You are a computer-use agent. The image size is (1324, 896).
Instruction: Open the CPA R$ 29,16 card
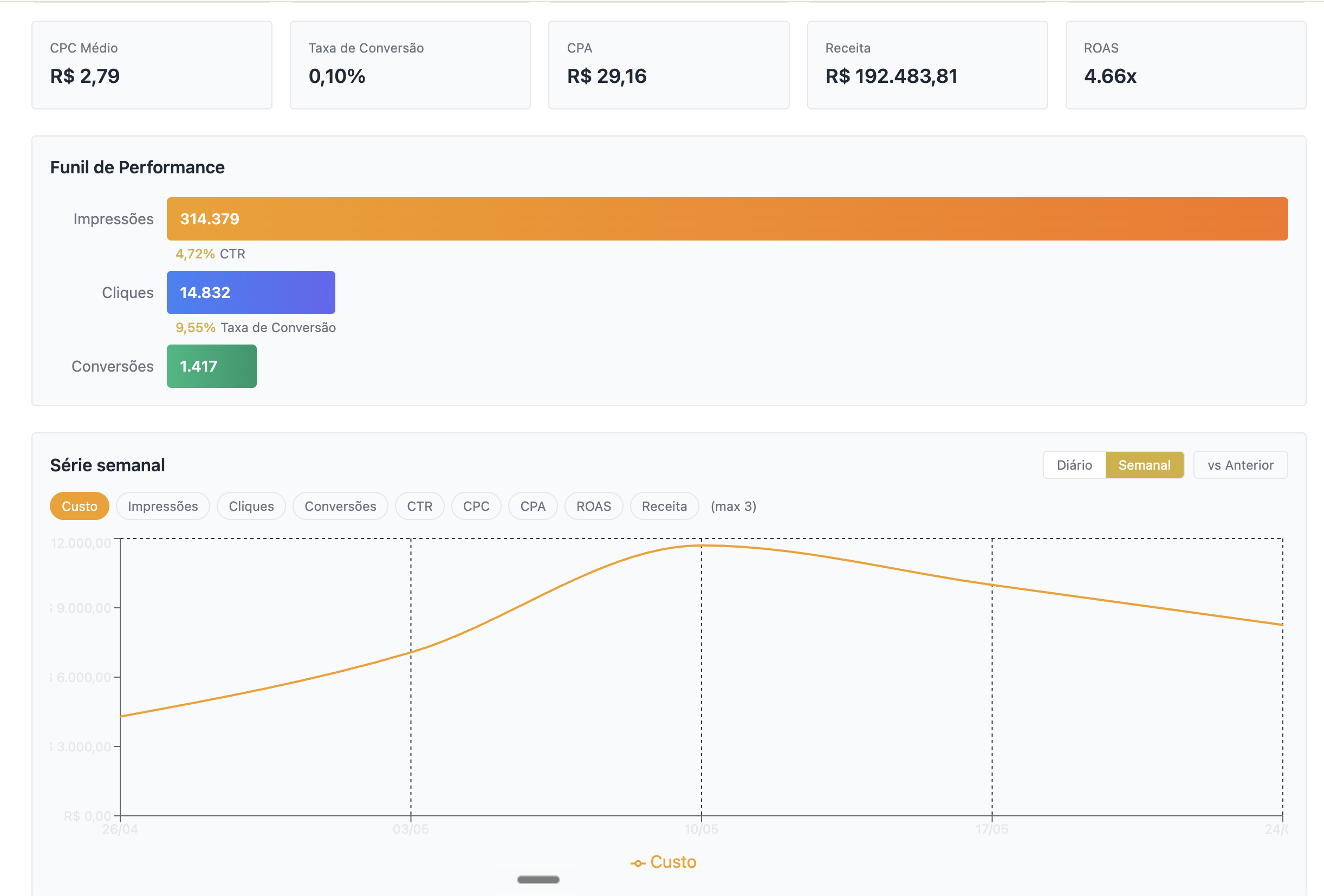tap(669, 65)
